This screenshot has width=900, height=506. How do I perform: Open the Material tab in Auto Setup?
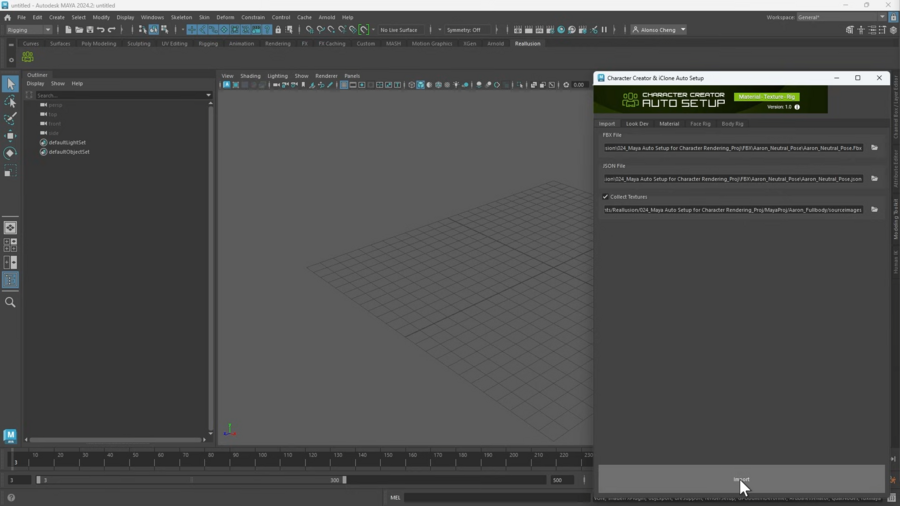coord(669,124)
